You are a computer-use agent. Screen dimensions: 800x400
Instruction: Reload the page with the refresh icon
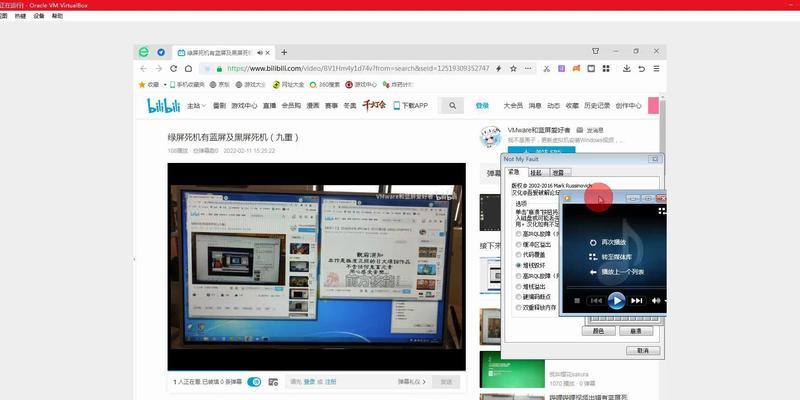[x=173, y=68]
